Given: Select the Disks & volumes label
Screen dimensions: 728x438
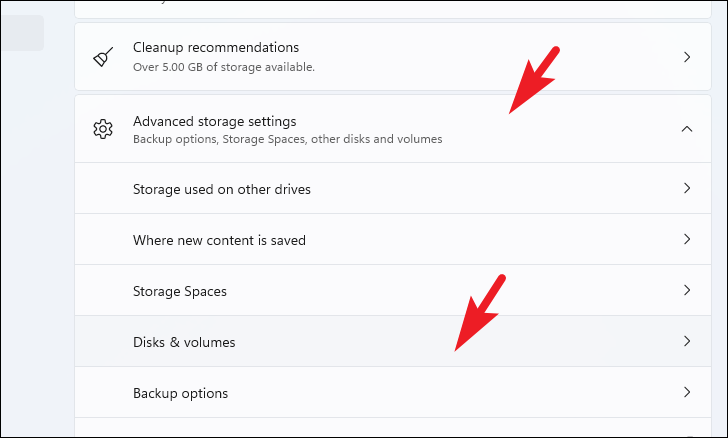Looking at the screenshot, I should coord(184,343).
